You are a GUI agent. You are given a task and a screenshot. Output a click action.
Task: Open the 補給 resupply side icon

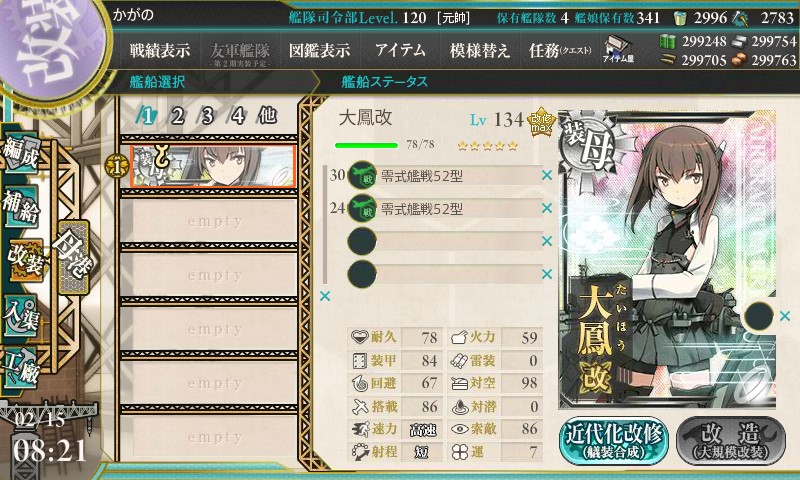21,206
